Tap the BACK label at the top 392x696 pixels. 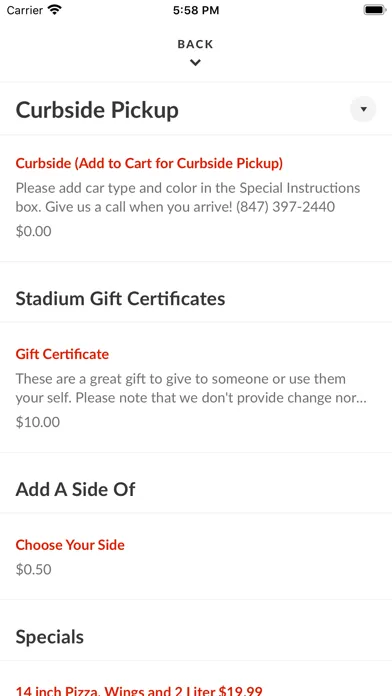coord(195,44)
